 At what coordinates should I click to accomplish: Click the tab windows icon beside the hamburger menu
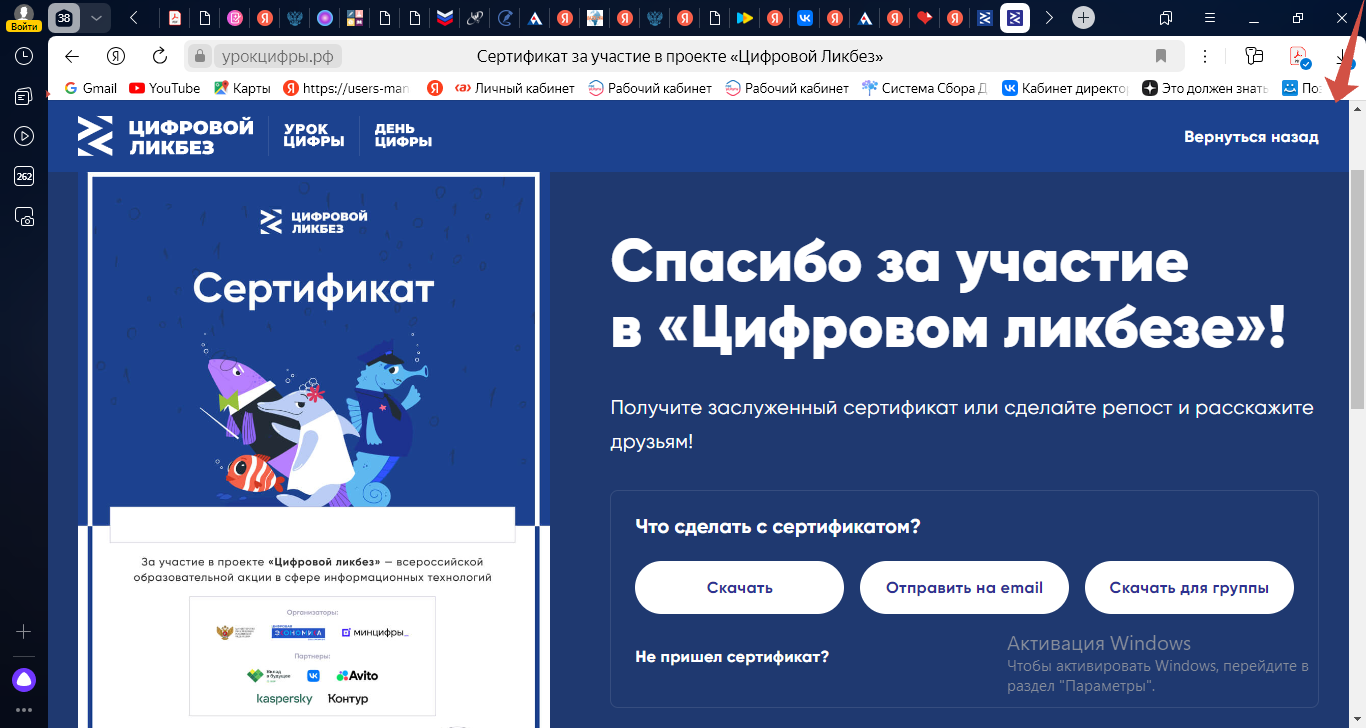[x=1166, y=17]
